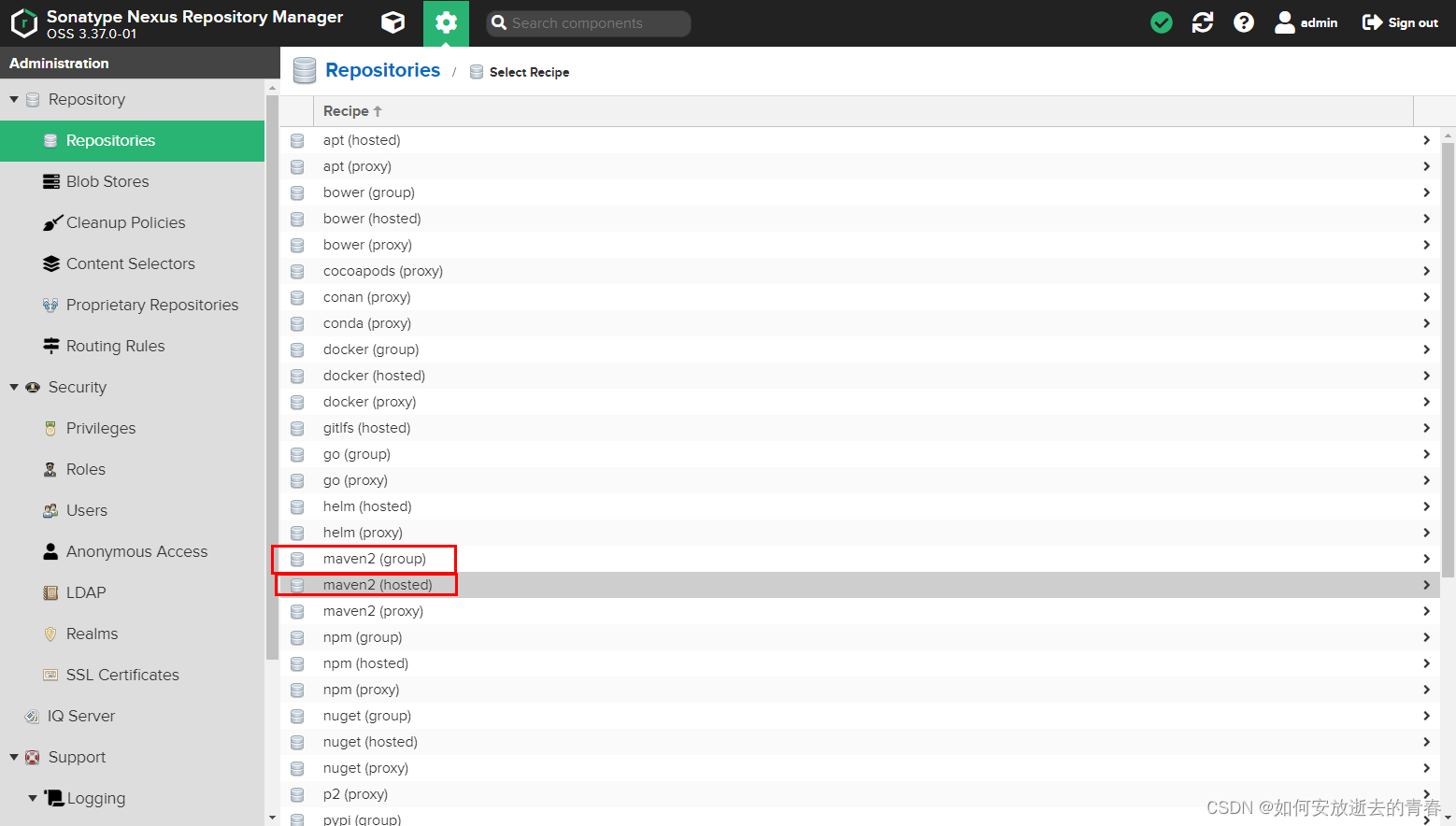Viewport: 1456px width, 826px height.
Task: Select the maven2 (hosted) recipe
Action: [x=860, y=585]
